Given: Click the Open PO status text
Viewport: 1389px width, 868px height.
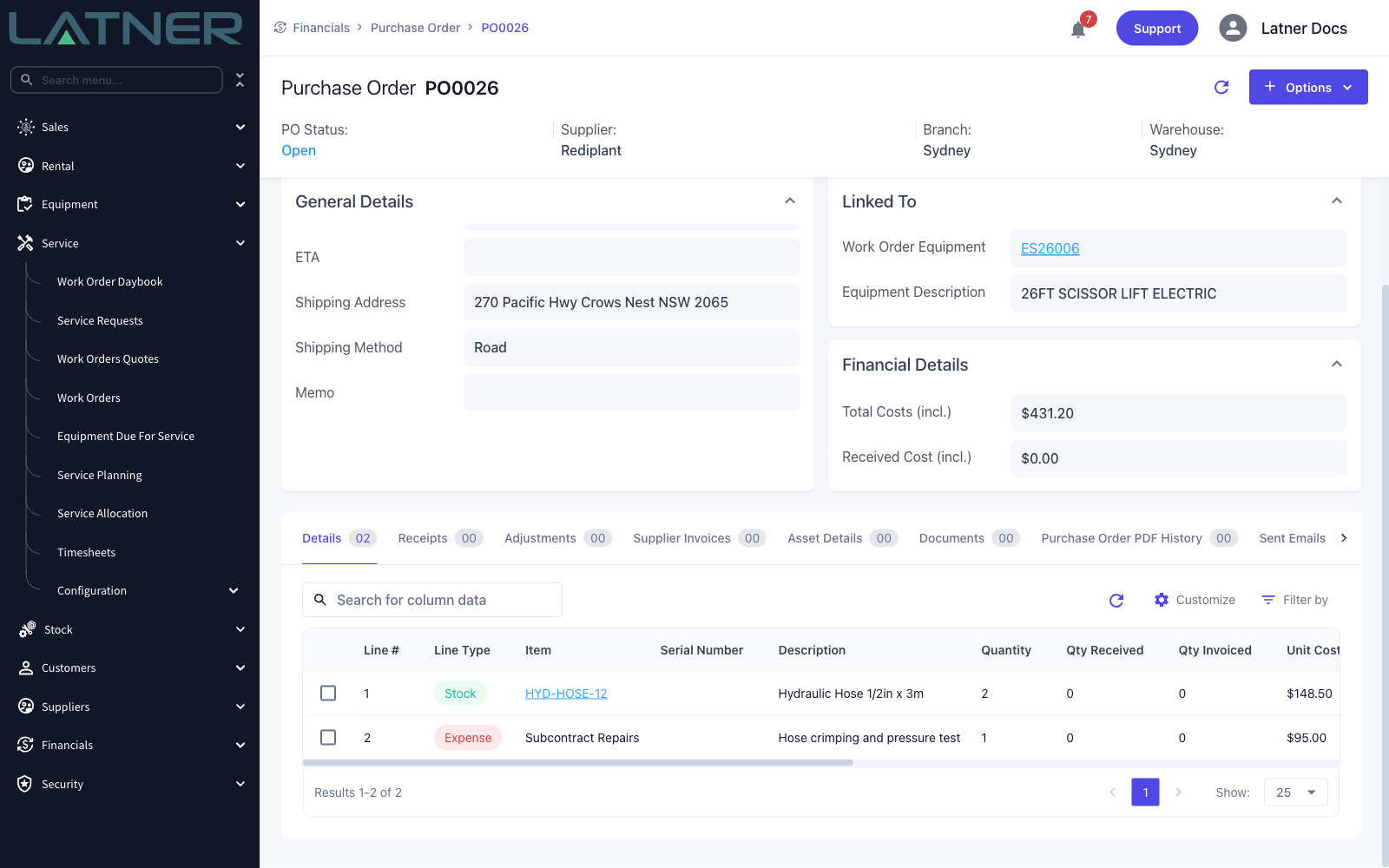Looking at the screenshot, I should (299, 150).
